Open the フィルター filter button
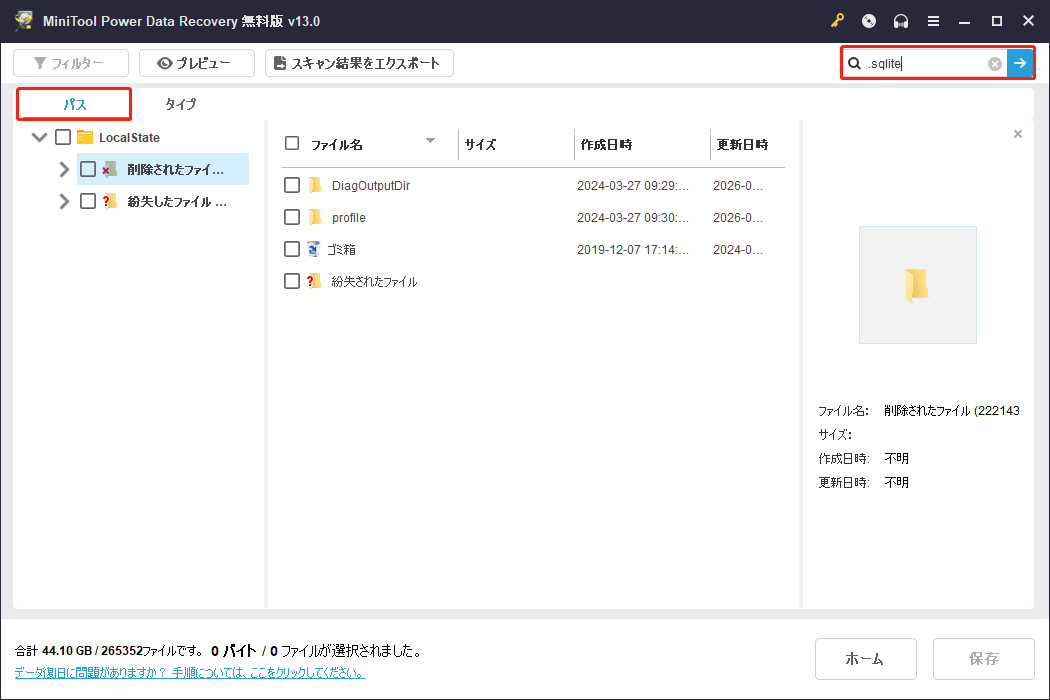This screenshot has width=1050, height=700. [71, 63]
